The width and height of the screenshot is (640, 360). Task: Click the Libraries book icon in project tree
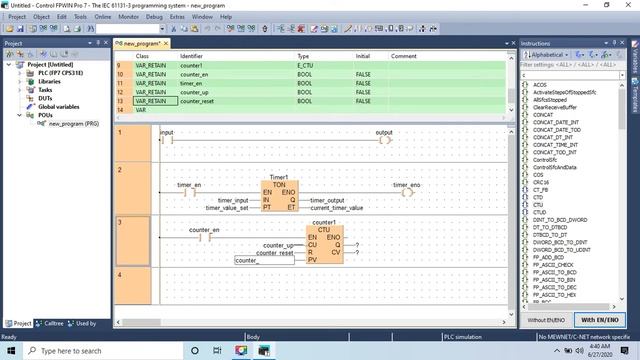pos(31,82)
